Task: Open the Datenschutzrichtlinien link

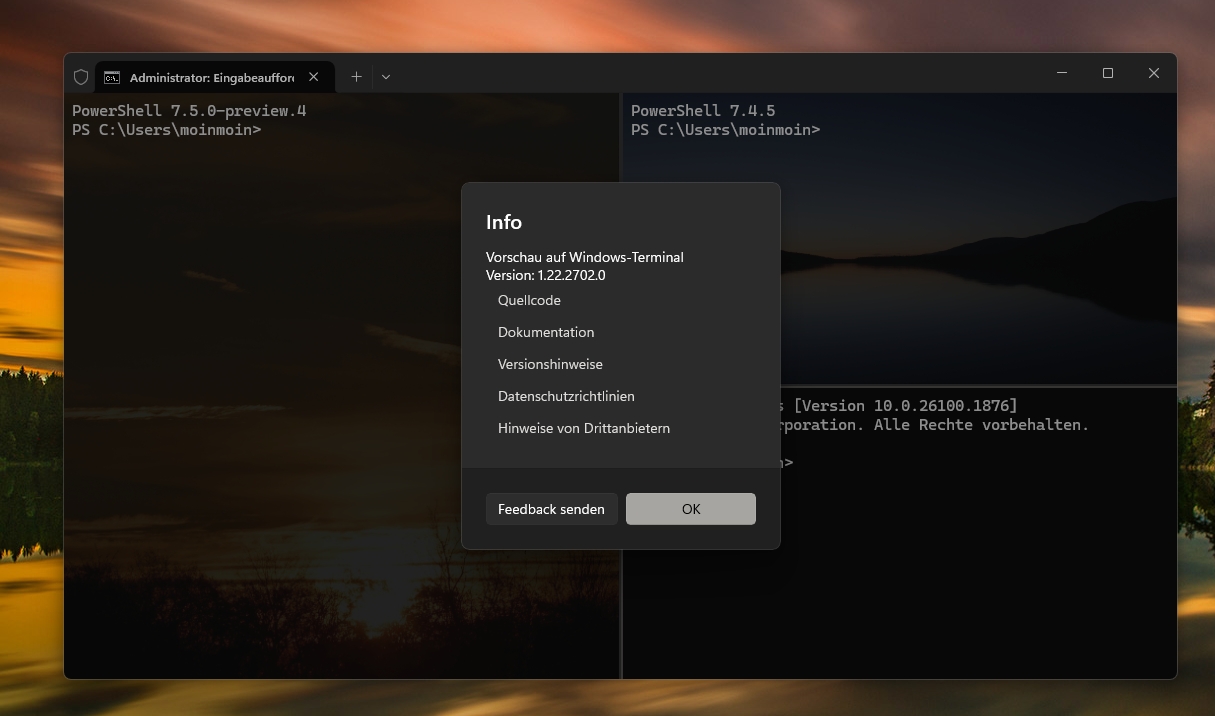Action: 566,396
